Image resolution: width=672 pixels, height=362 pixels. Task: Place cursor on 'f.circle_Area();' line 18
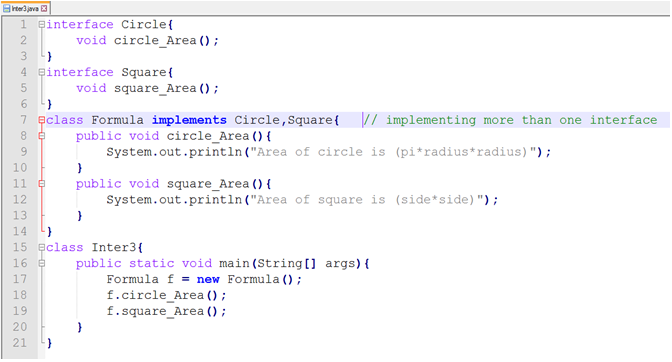click(166, 295)
